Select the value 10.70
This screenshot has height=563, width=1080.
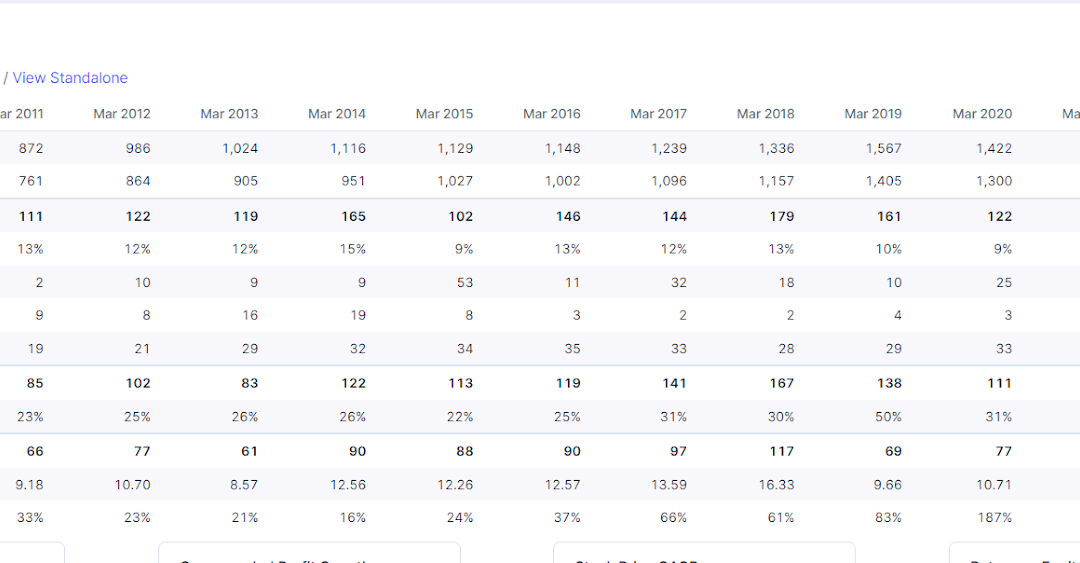(133, 484)
